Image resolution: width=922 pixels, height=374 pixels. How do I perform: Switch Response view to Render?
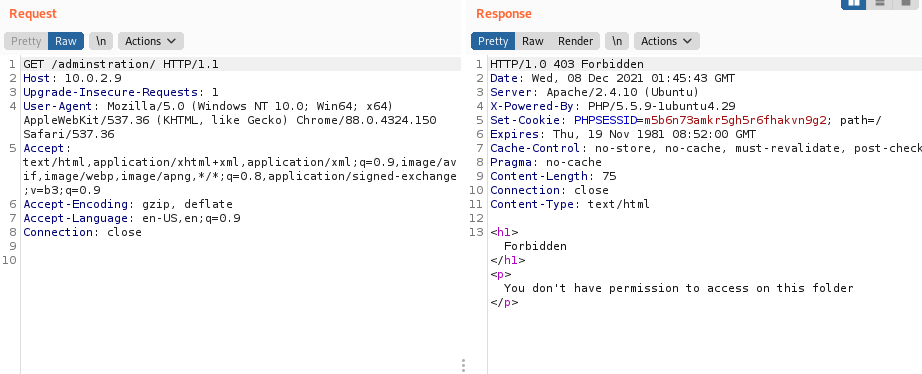pyautogui.click(x=576, y=41)
